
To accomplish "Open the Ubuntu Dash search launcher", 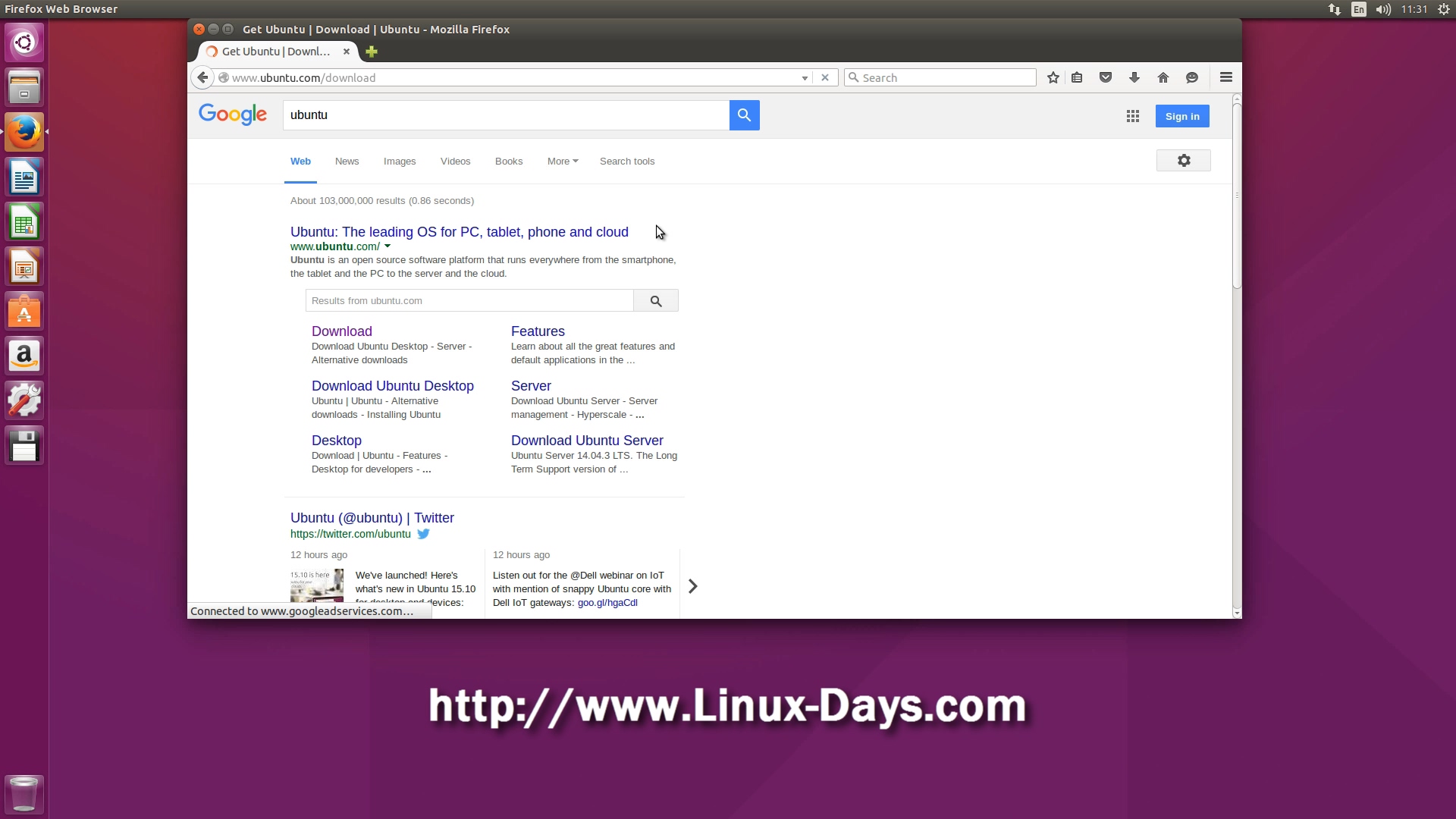I will click(24, 42).
